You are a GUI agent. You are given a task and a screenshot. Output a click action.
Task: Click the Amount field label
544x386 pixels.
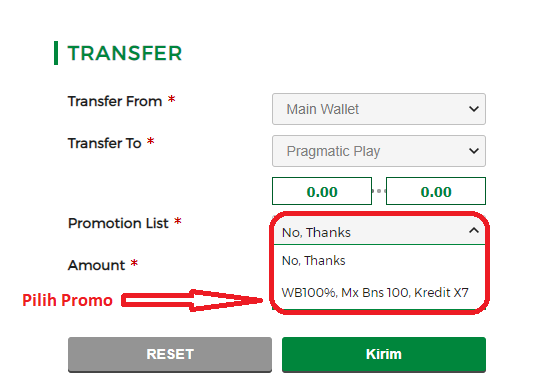[96, 265]
